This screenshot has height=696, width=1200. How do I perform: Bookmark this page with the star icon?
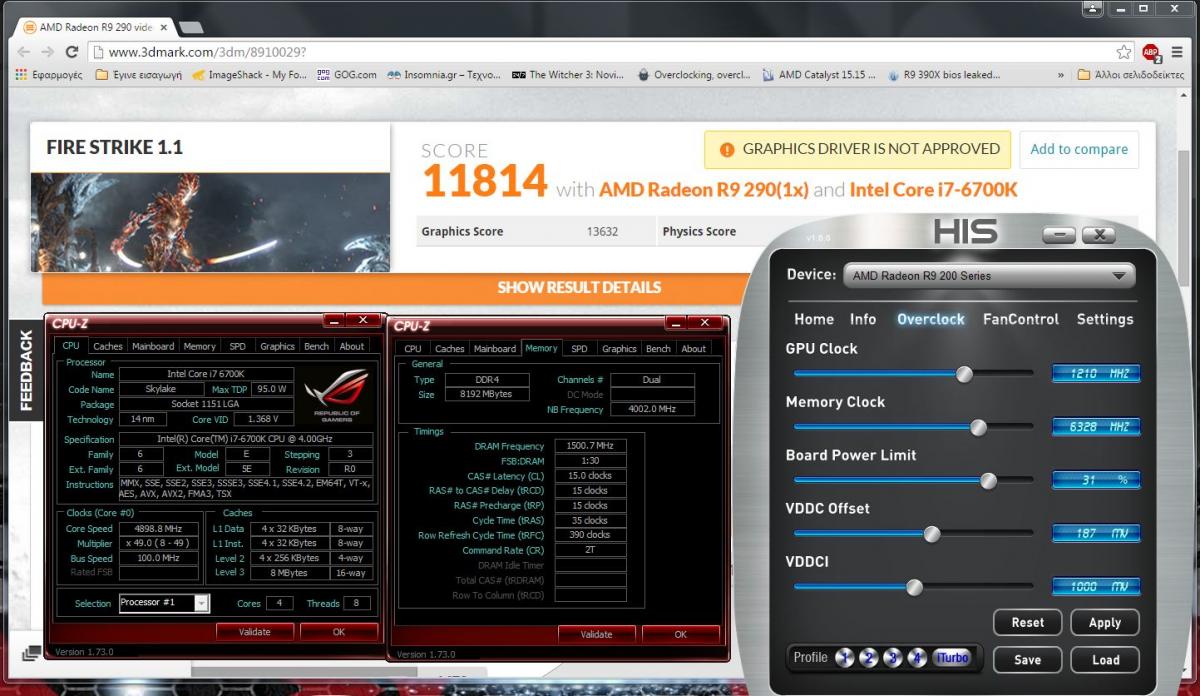1124,52
